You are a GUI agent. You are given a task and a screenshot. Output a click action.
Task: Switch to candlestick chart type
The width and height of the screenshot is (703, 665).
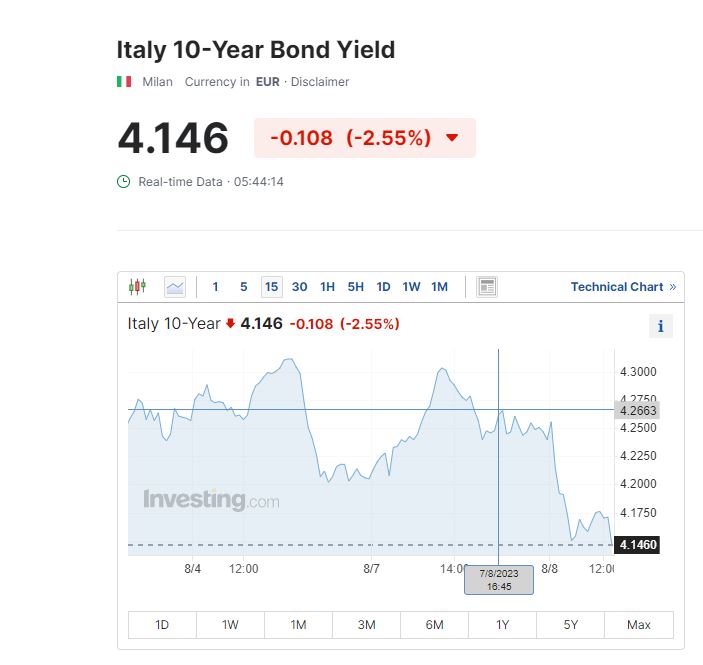tap(137, 287)
